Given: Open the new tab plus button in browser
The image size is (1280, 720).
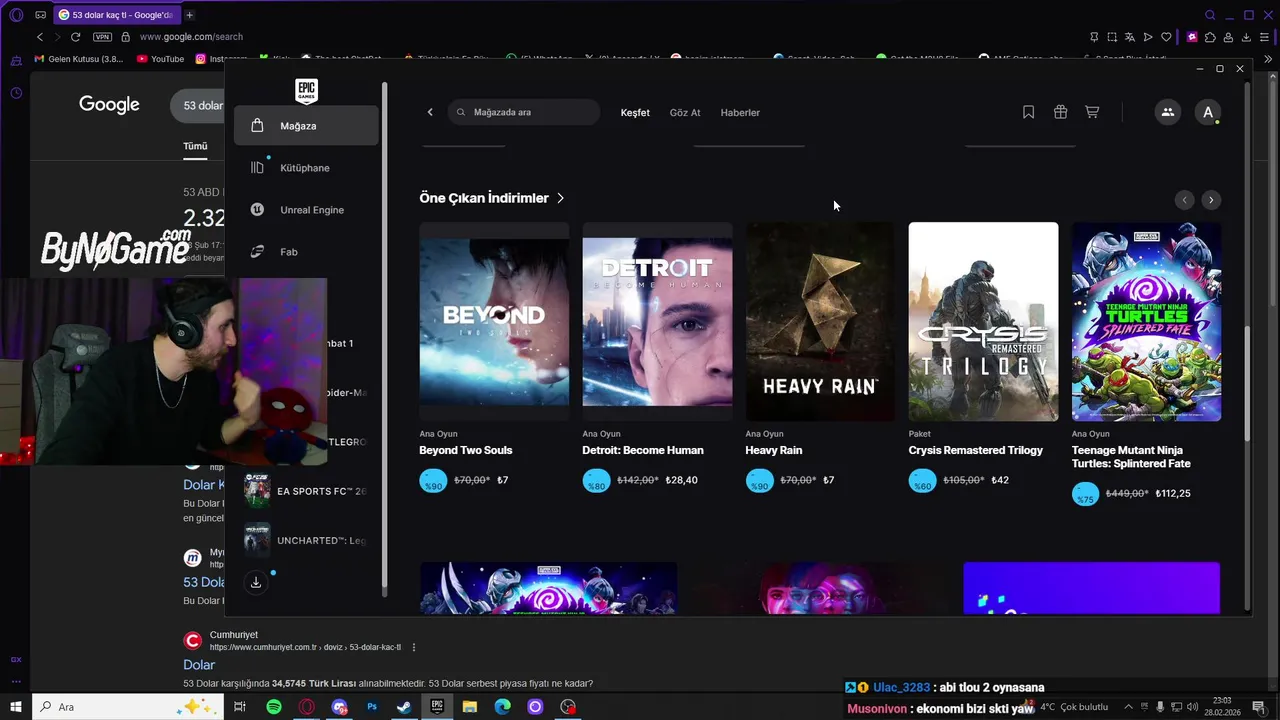Looking at the screenshot, I should pyautogui.click(x=189, y=15).
